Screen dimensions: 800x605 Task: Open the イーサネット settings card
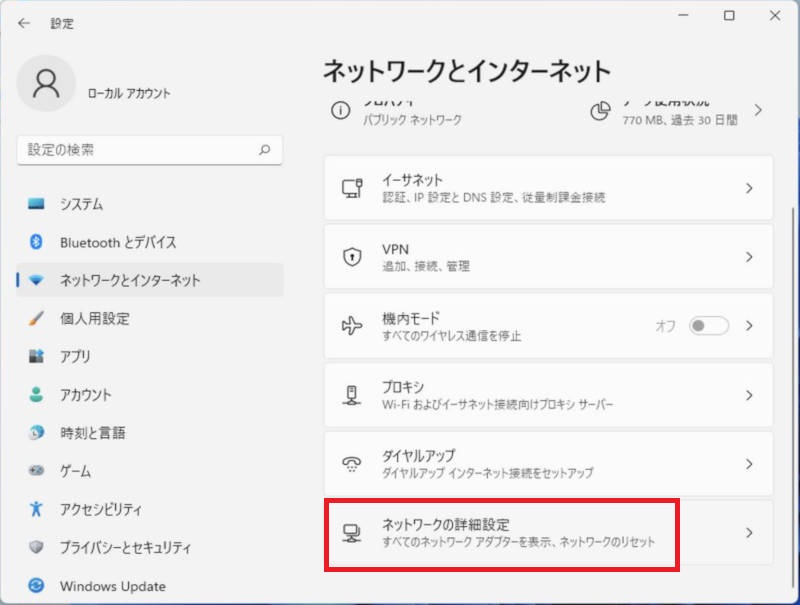tap(548, 188)
